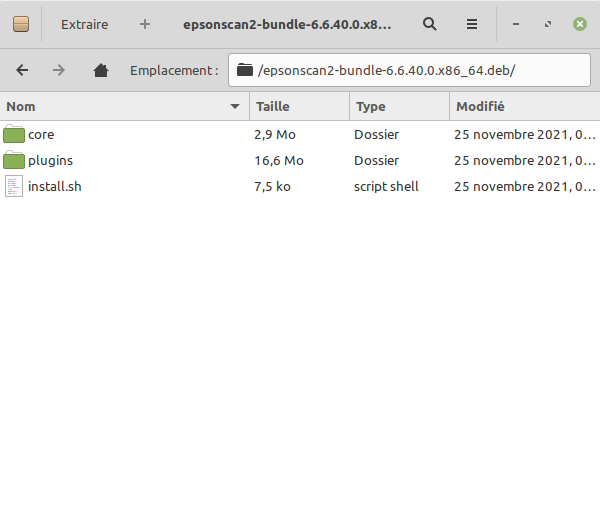Image resolution: width=600 pixels, height=529 pixels.
Task: Click the window title epsonscan2-bundle
Action: 287,24
